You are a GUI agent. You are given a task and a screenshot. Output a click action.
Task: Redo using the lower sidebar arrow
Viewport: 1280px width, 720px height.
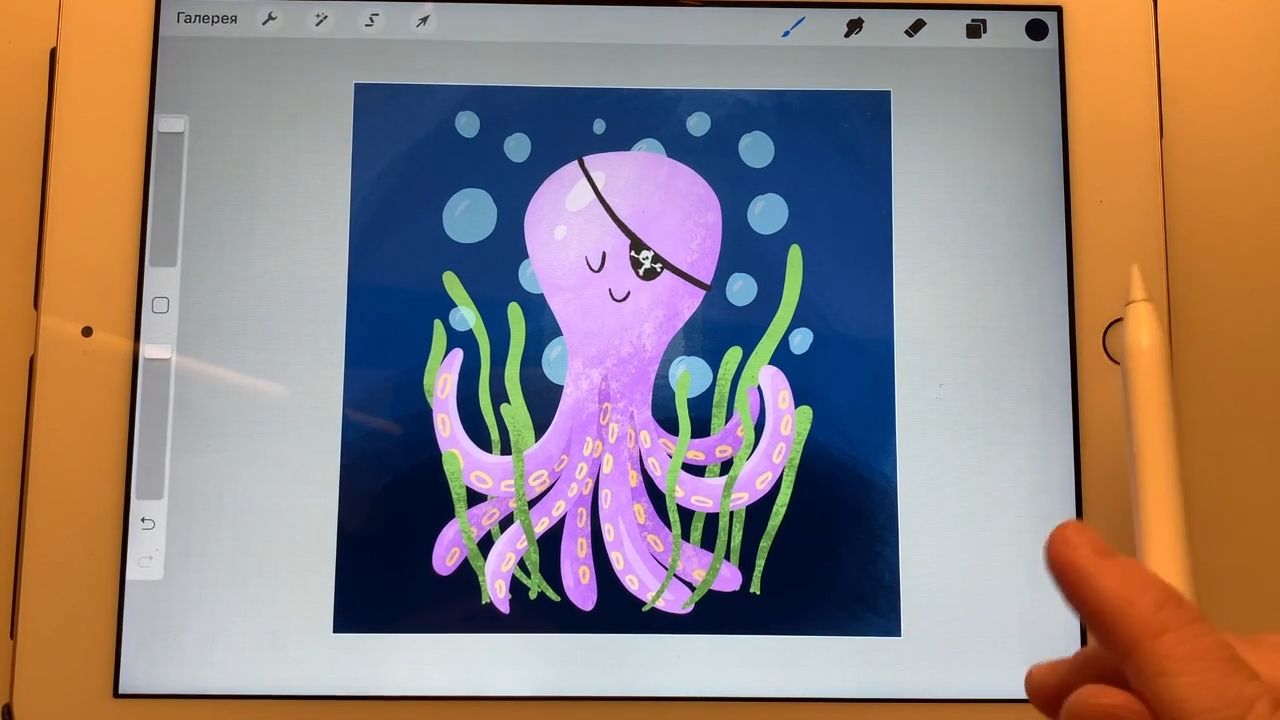click(146, 561)
